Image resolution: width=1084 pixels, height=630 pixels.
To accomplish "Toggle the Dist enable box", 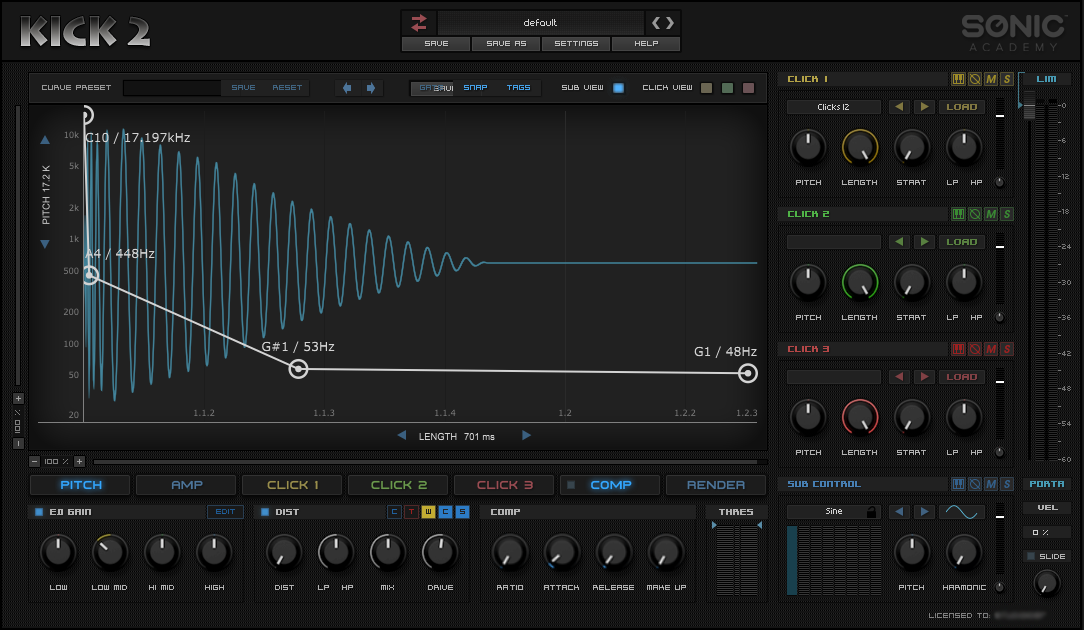I will tap(265, 512).
